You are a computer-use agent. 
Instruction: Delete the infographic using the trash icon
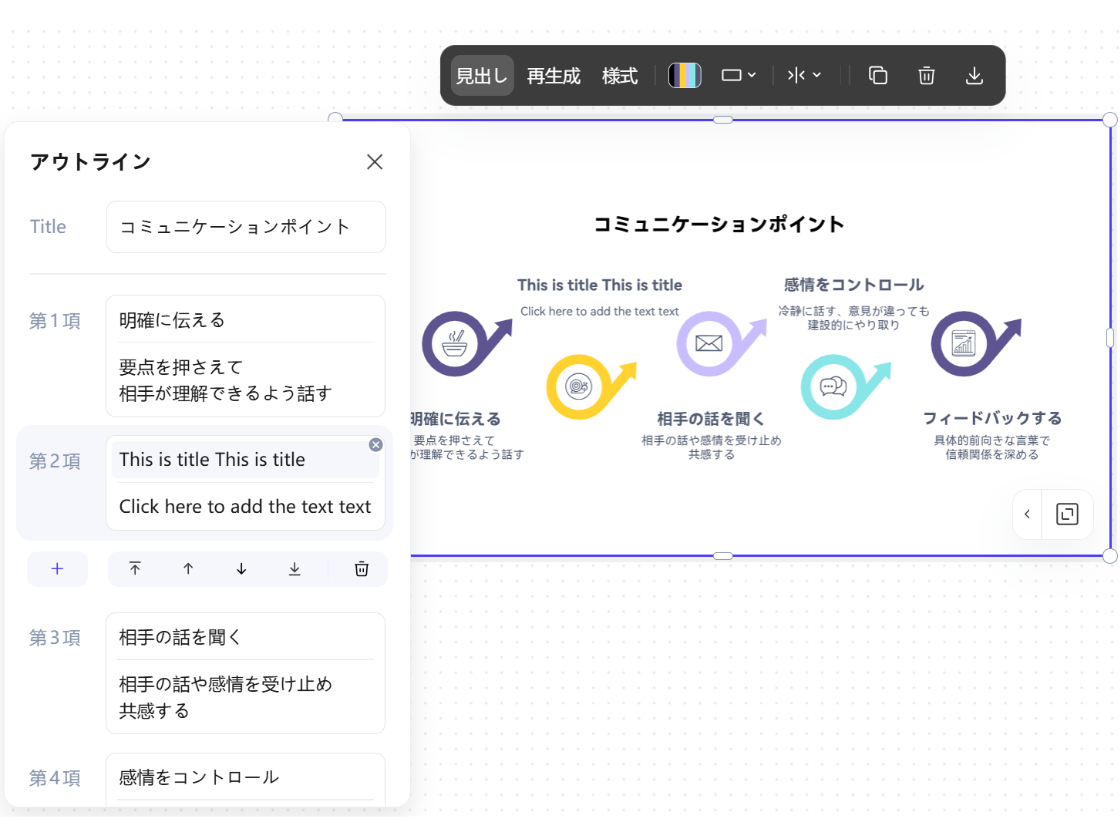tap(926, 75)
